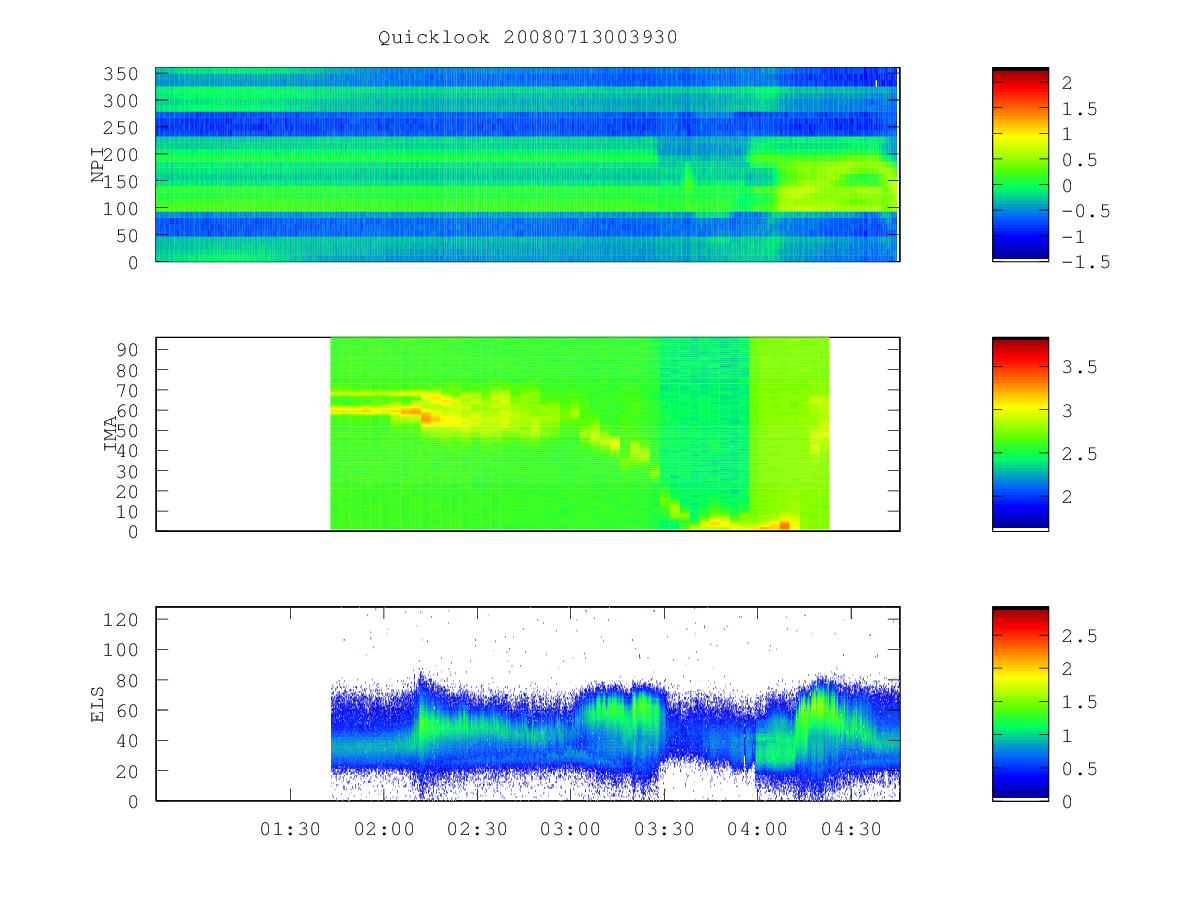Click the 2.5 label on ELS colorbar
The width and height of the screenshot is (1200, 900).
coord(1079,635)
